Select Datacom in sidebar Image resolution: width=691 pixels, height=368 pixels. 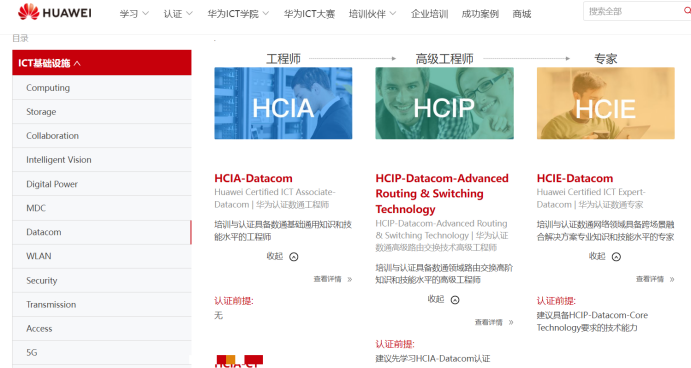tap(102, 232)
